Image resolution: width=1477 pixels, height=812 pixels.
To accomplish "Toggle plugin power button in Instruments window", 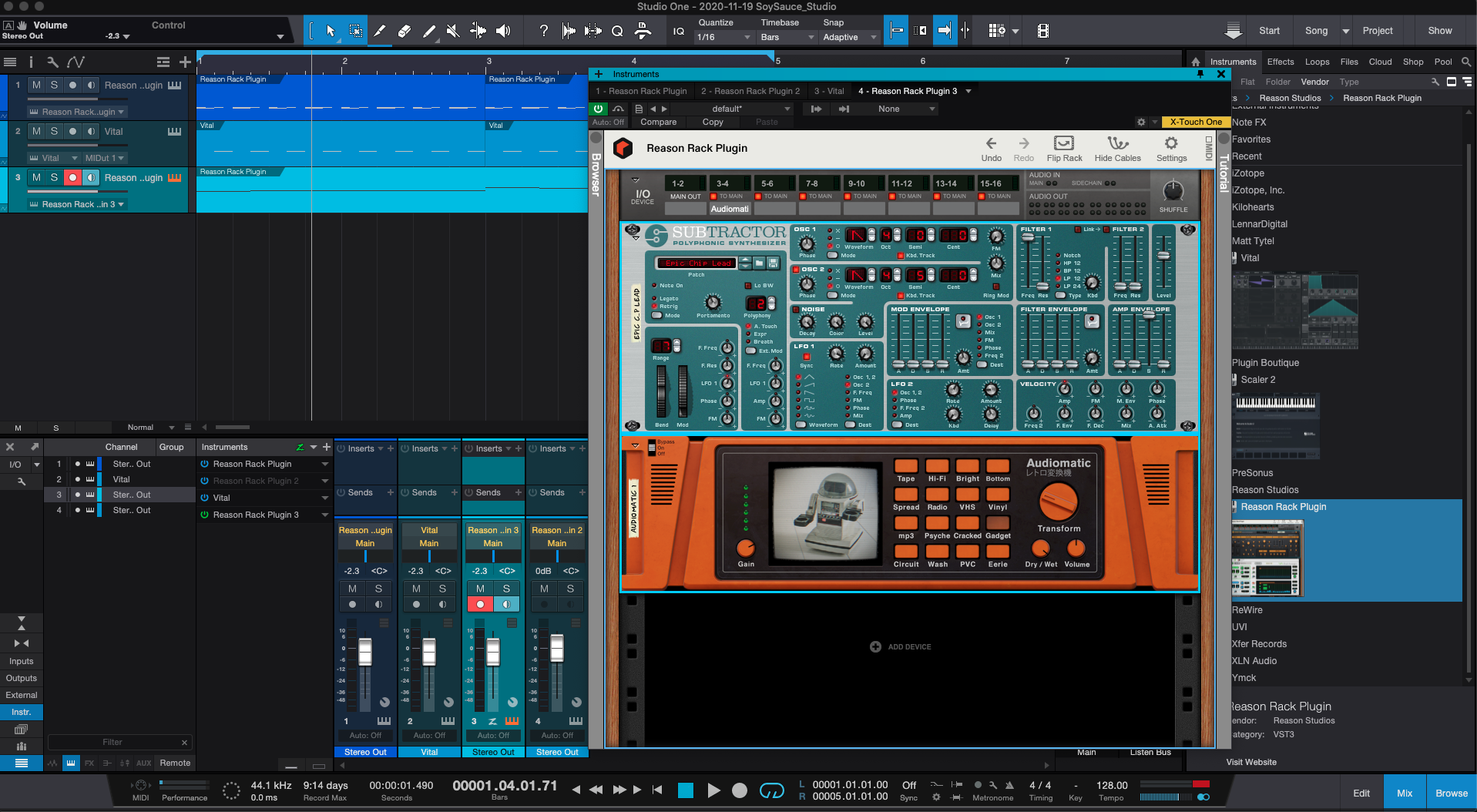I will [598, 109].
